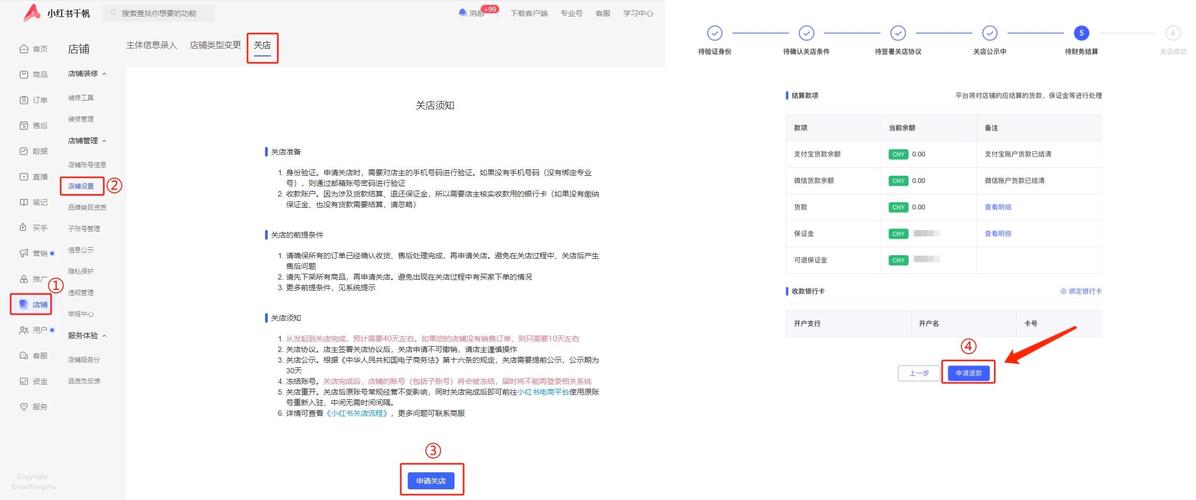Open 笔记 notes icon in left sidebar
The image size is (1196, 500).
coord(24,202)
